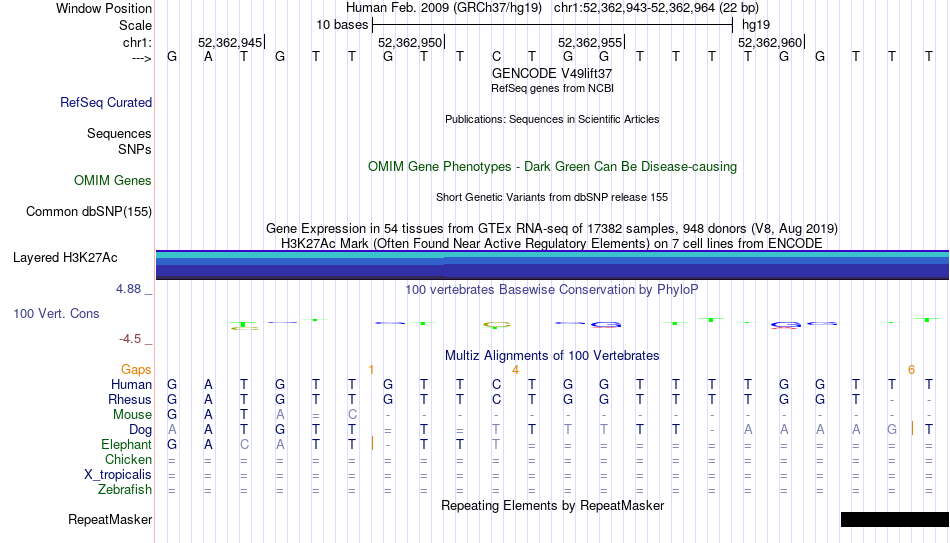950x543 pixels.
Task: Click the Mouse species row label
Action: (132, 415)
